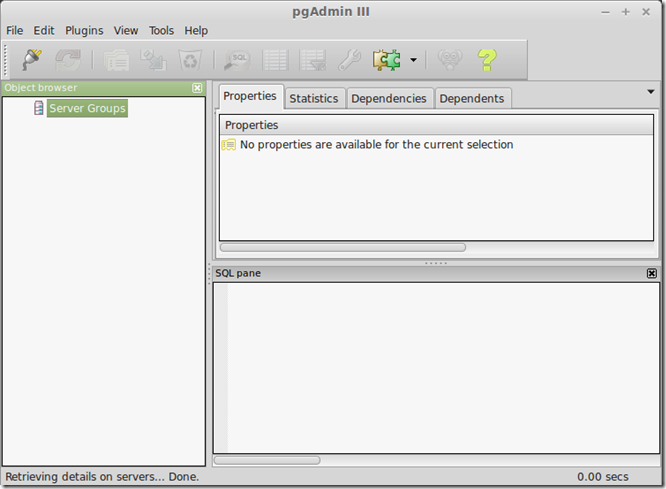Click the note icon beside No properties message
The width and height of the screenshot is (666, 489).
[229, 145]
